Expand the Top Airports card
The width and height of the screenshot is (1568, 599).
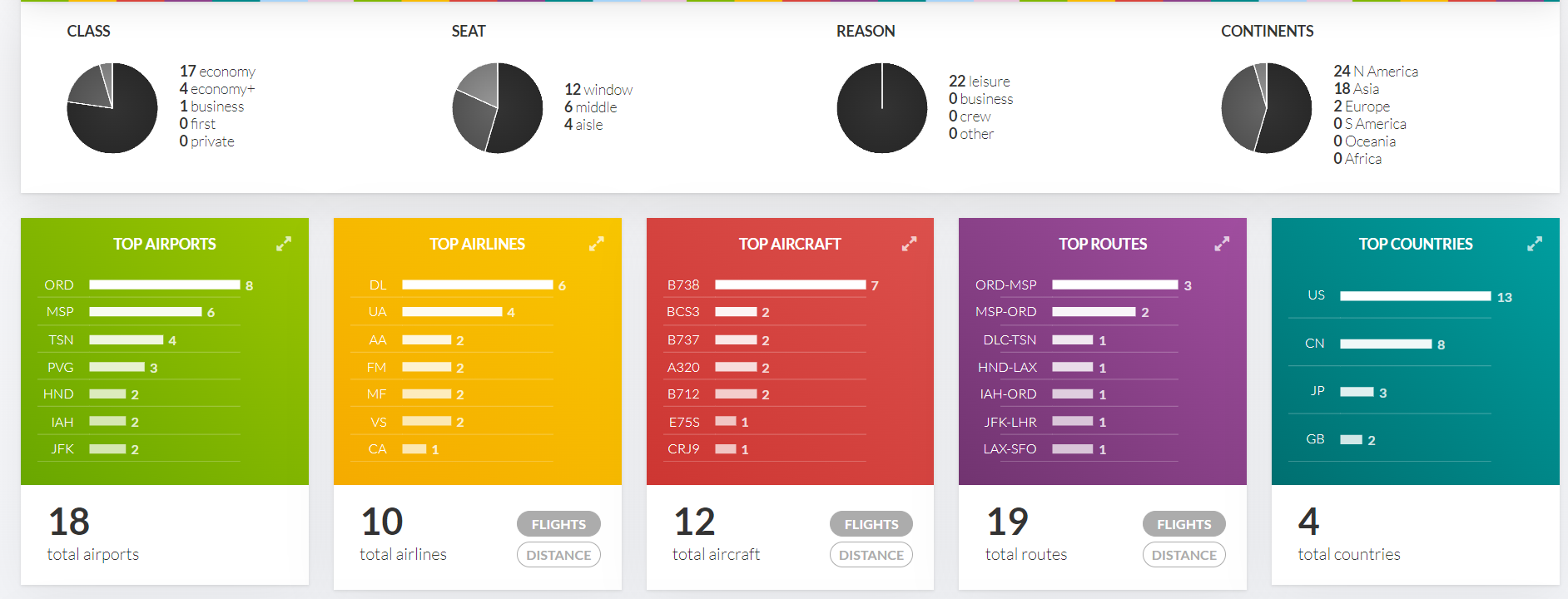[284, 244]
